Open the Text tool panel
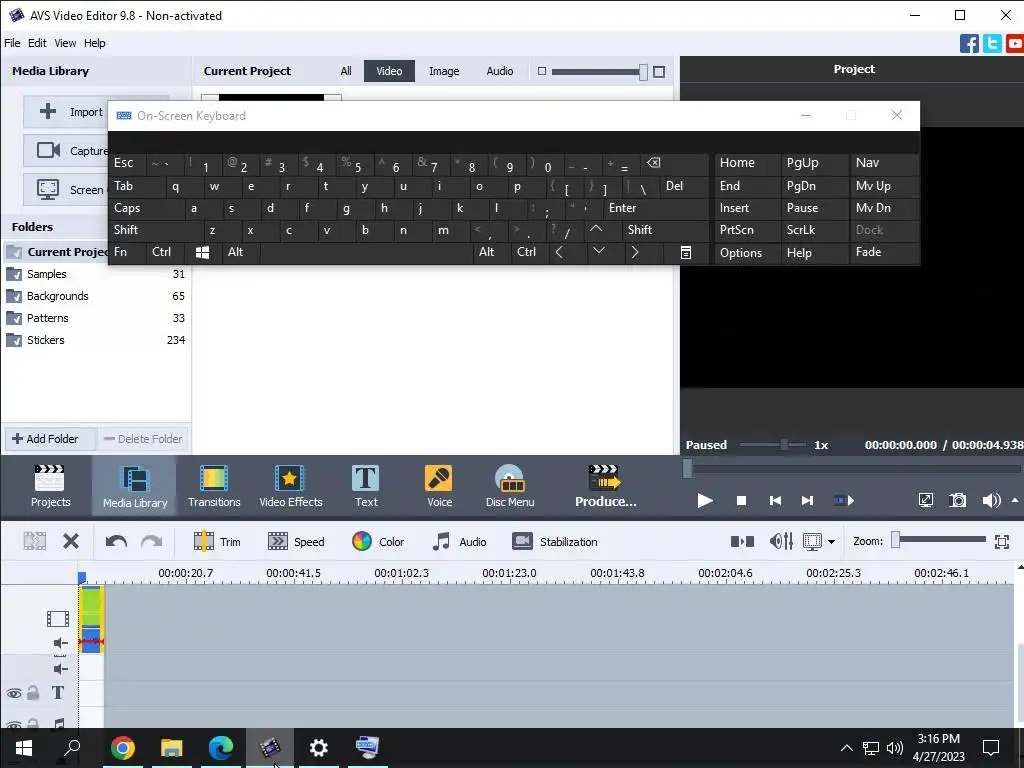The height and width of the screenshot is (768, 1024). (366, 486)
